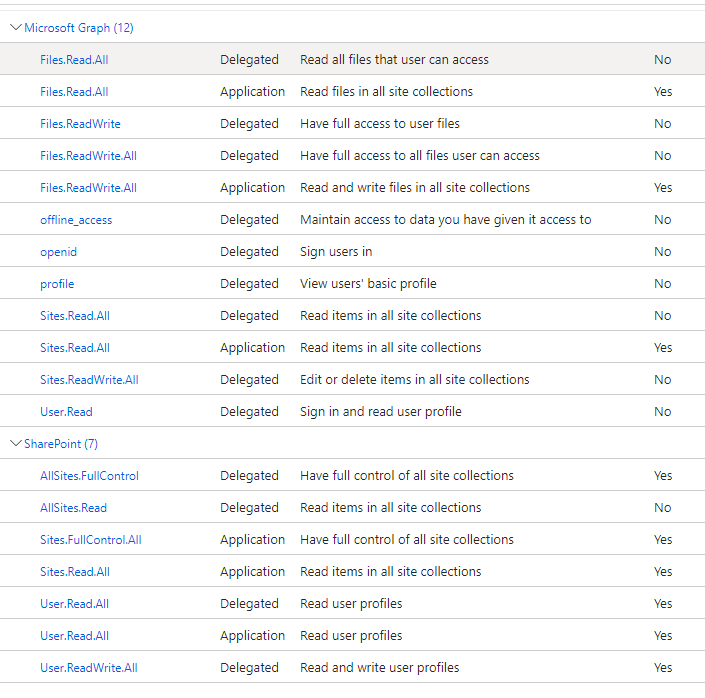Select 'Read all files that user can access'
The width and height of the screenshot is (705, 698).
(394, 60)
